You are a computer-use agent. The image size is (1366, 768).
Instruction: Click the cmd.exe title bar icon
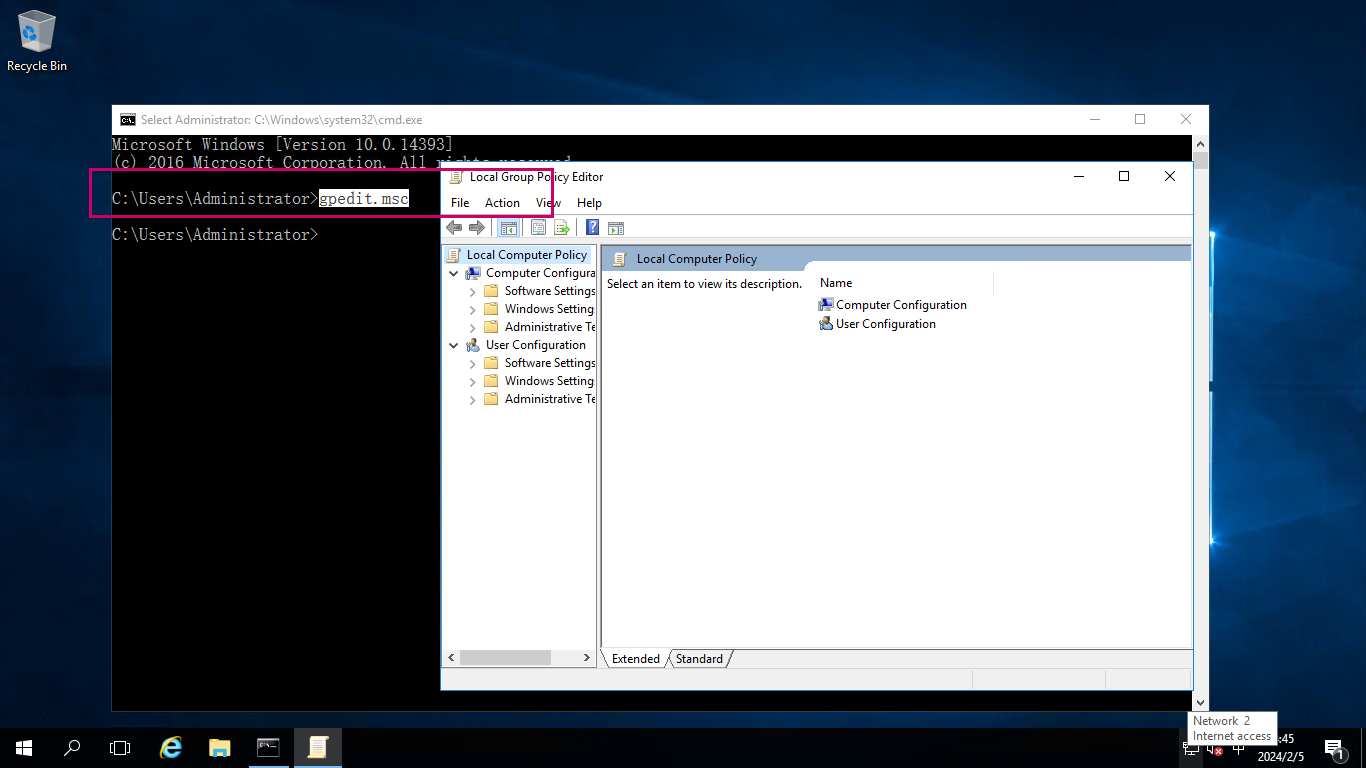(x=128, y=119)
